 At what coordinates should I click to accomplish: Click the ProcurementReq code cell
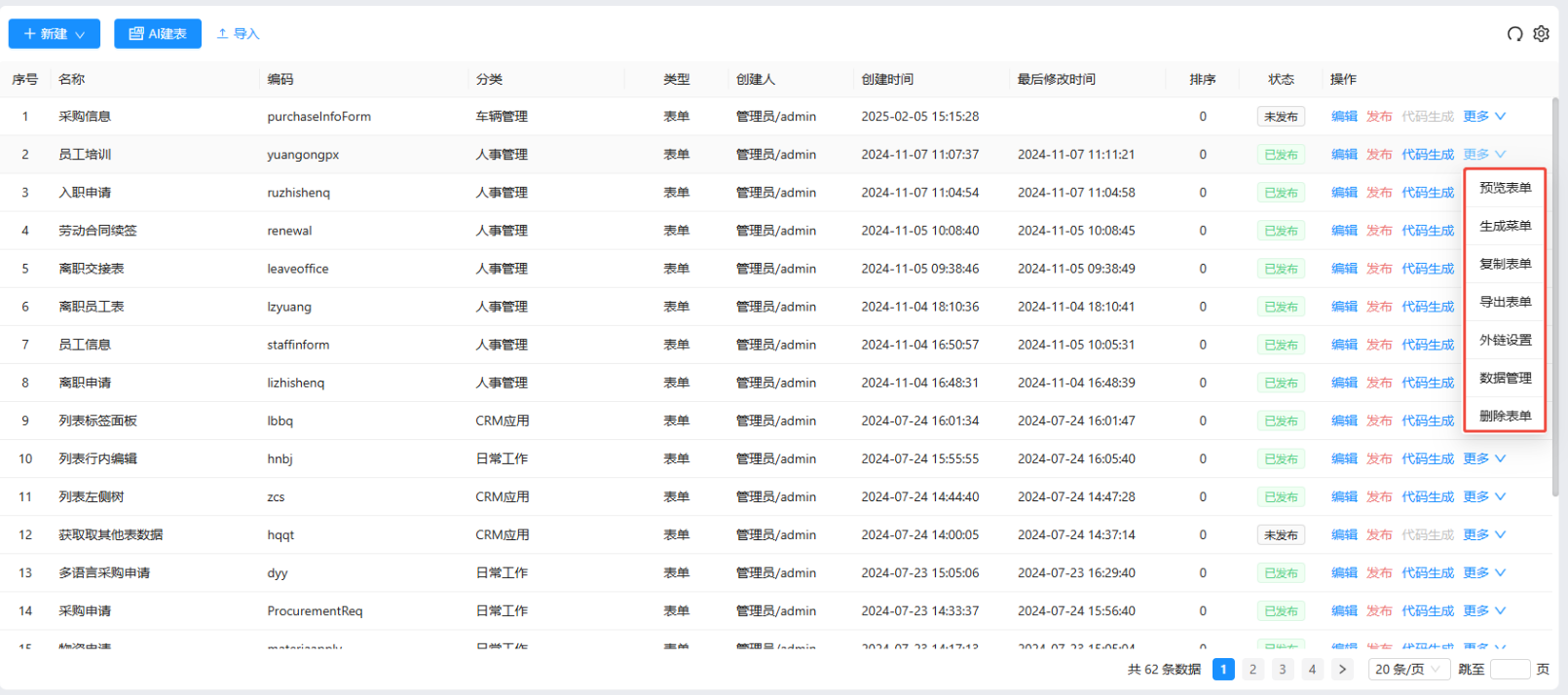pyautogui.click(x=315, y=610)
